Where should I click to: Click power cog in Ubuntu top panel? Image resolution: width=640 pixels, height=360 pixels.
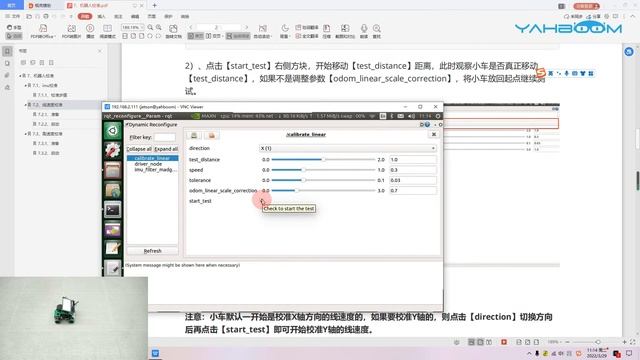point(438,116)
